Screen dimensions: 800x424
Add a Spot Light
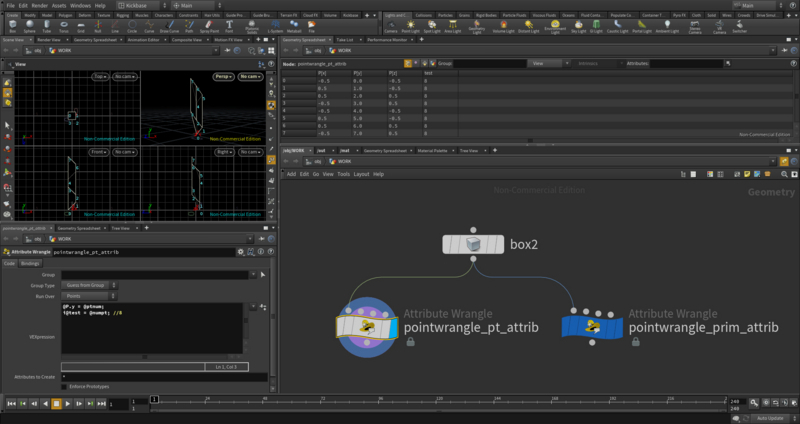coord(432,26)
